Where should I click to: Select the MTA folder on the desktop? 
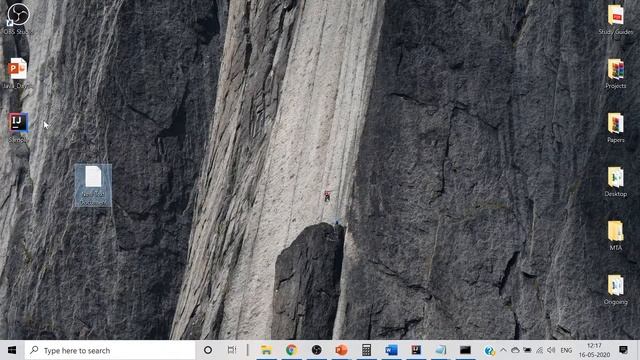point(616,236)
